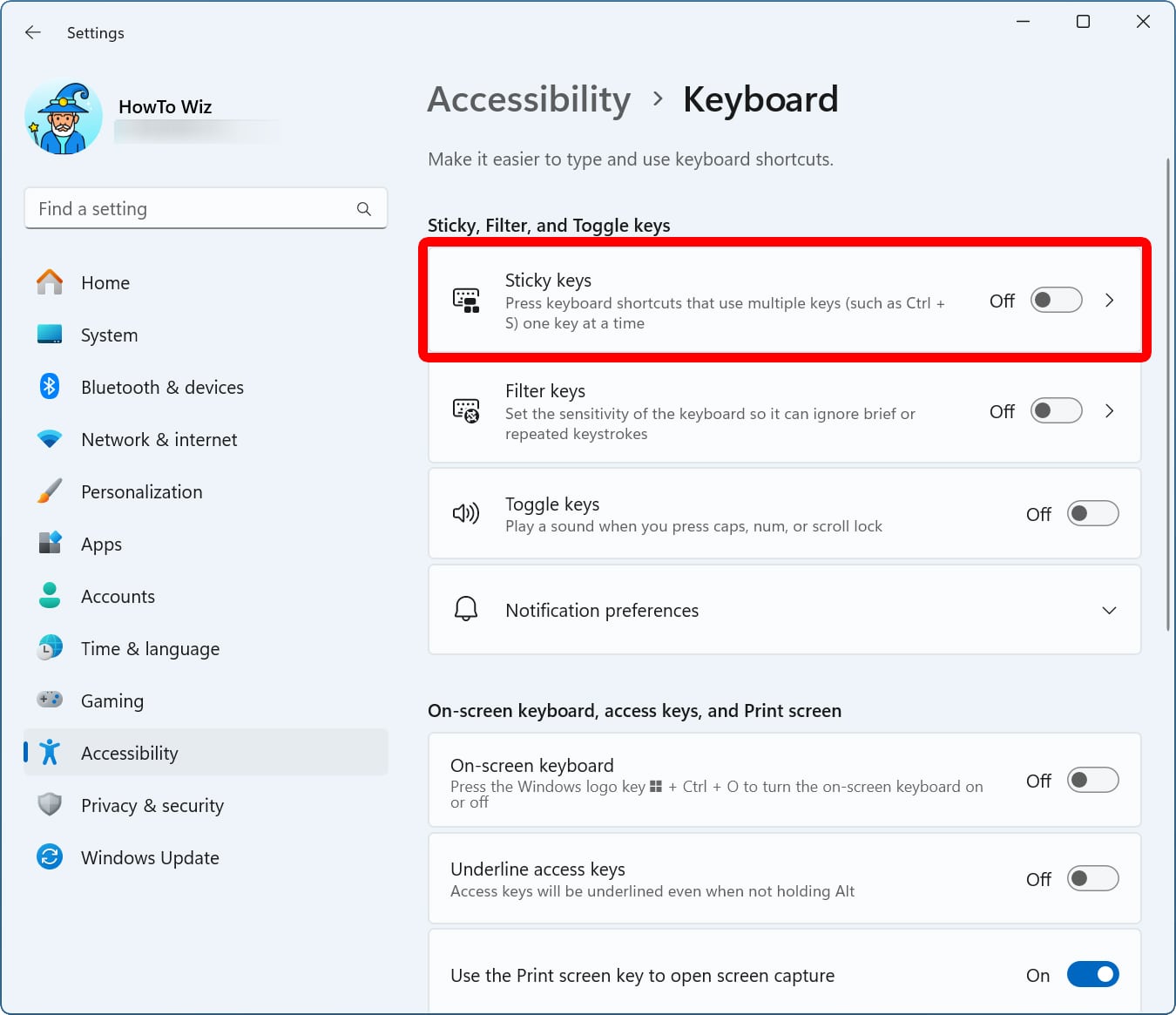Open detailed Sticky keys settings via chevron
Viewport: 1176px width, 1015px height.
1110,300
